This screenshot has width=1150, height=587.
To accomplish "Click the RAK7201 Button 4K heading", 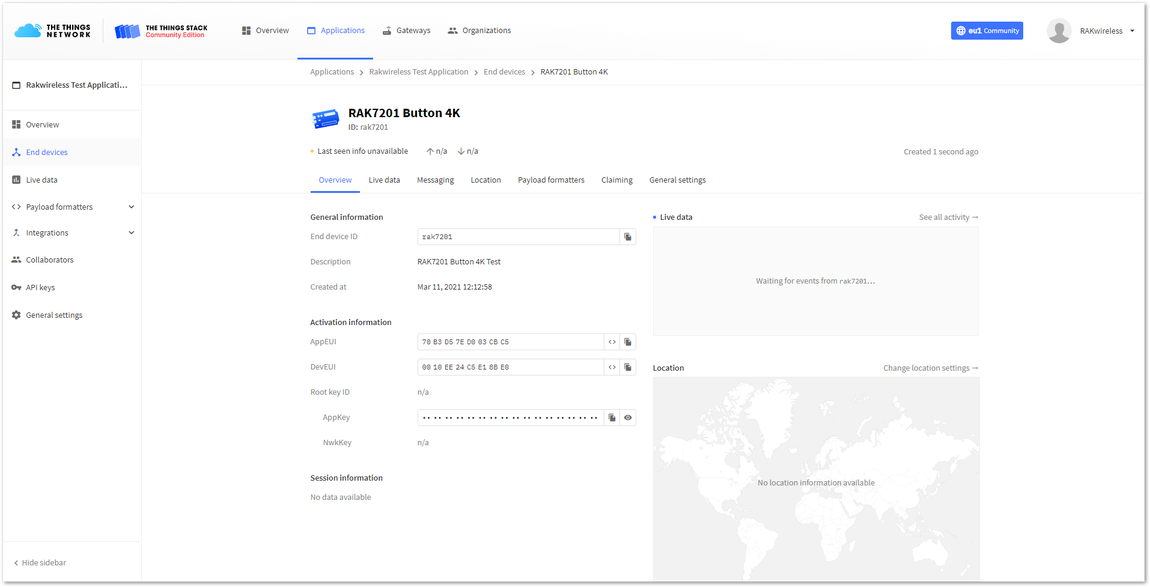I will tap(404, 113).
